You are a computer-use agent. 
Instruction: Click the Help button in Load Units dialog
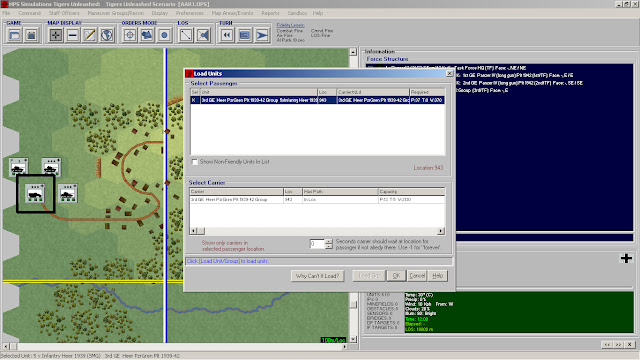coord(438,276)
